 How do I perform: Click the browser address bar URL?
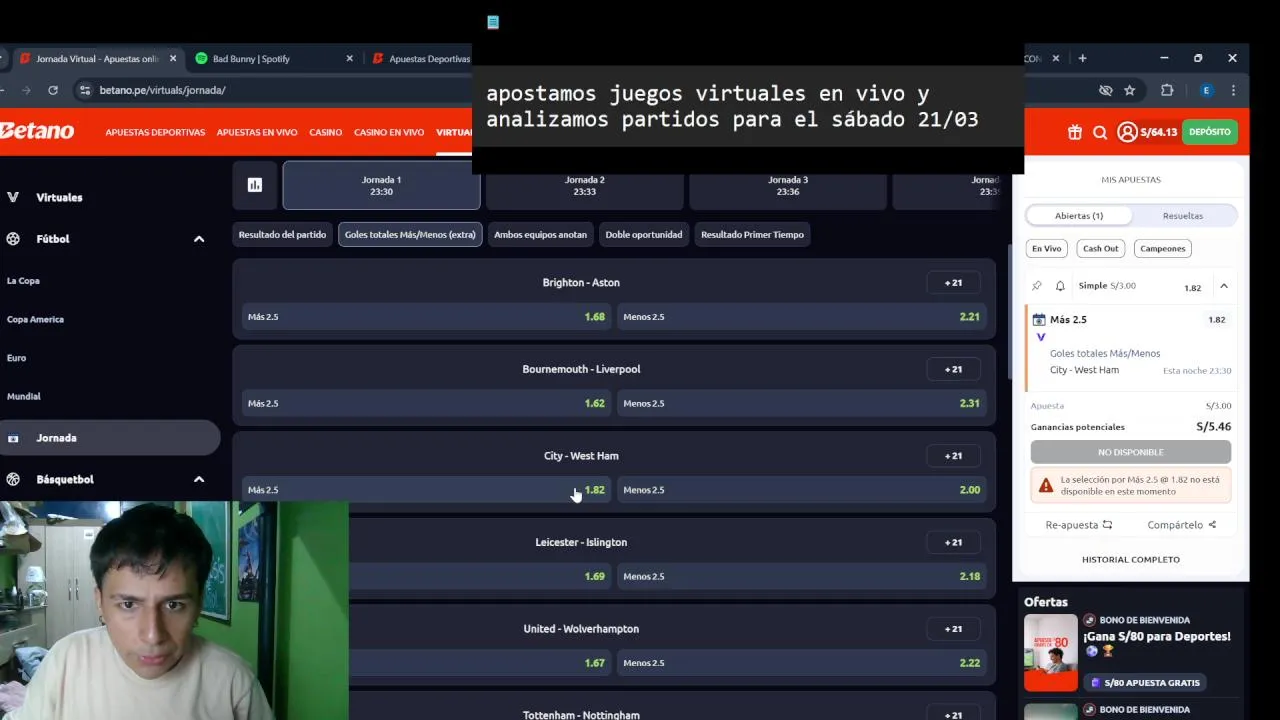(162, 90)
